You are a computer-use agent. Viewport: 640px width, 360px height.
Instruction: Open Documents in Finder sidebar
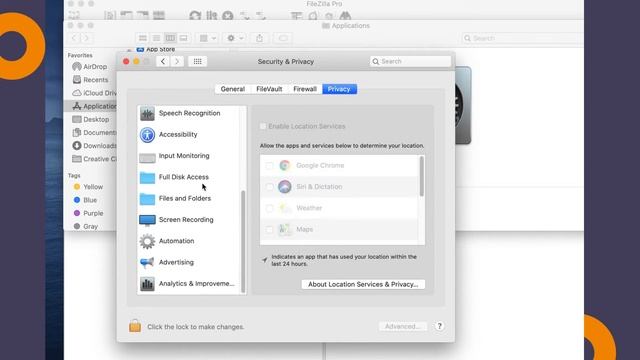point(94,133)
